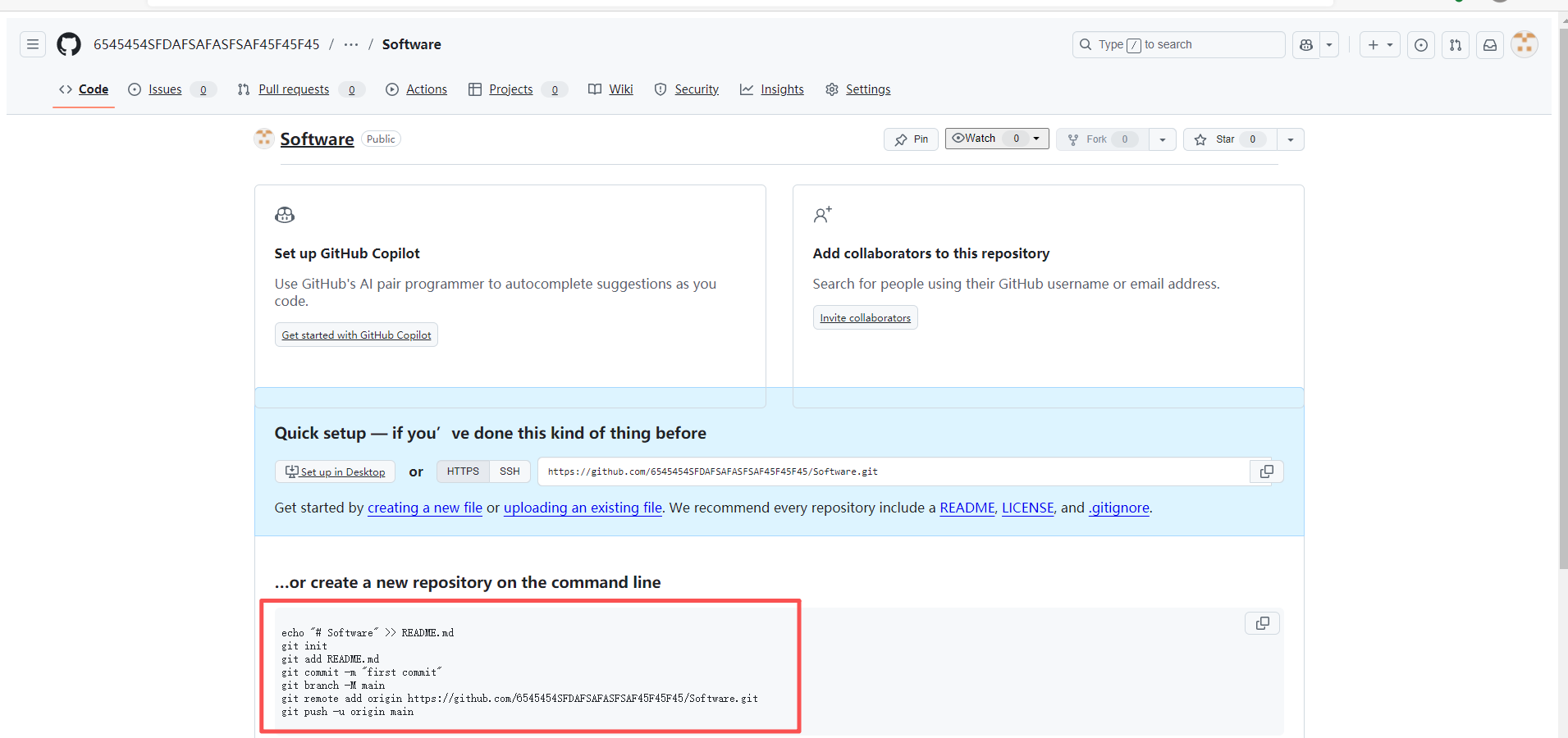Open the Copilot chat icon in header
1568x738 pixels.
[1306, 45]
